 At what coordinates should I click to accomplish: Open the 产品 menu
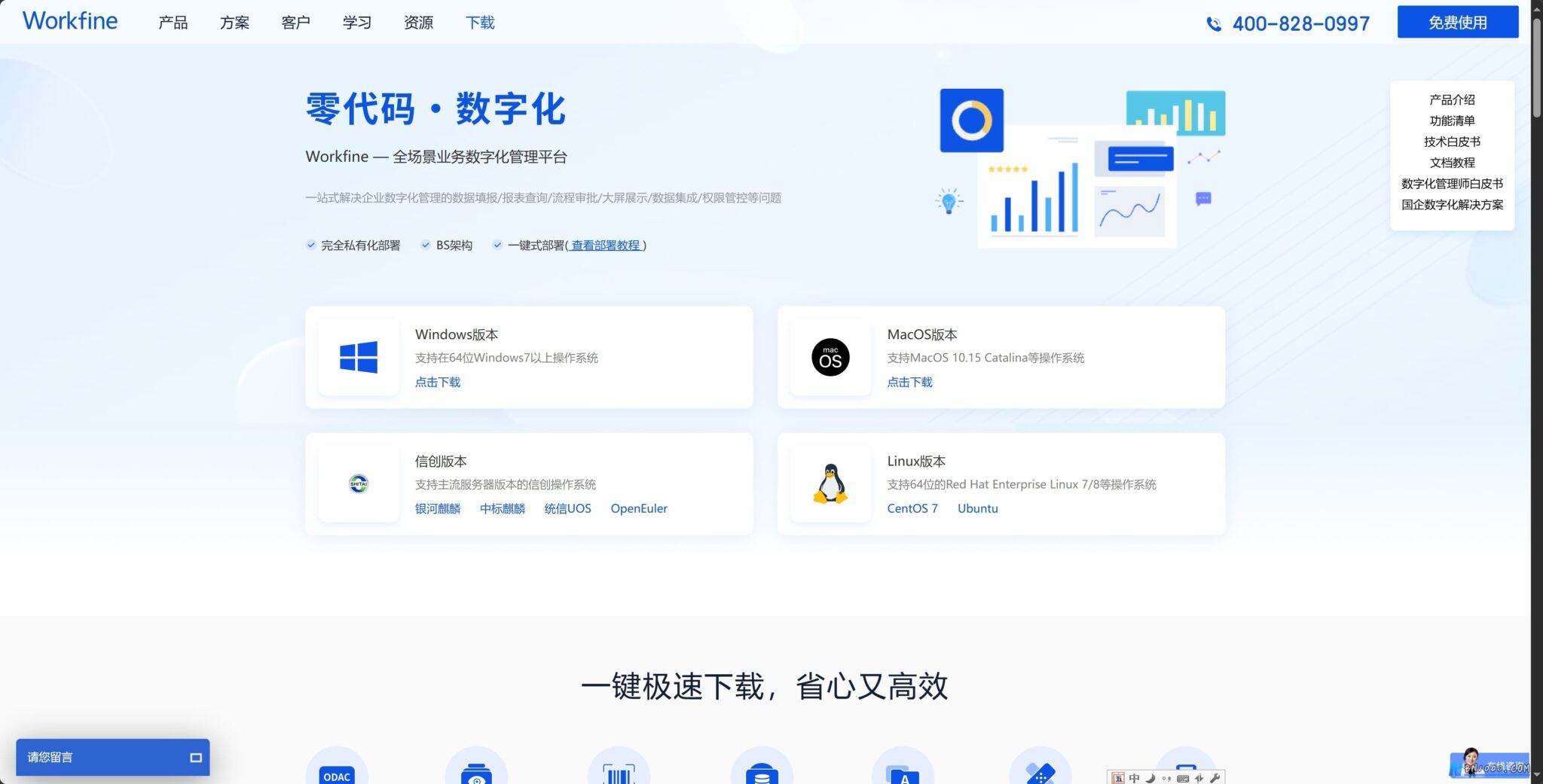click(x=173, y=23)
